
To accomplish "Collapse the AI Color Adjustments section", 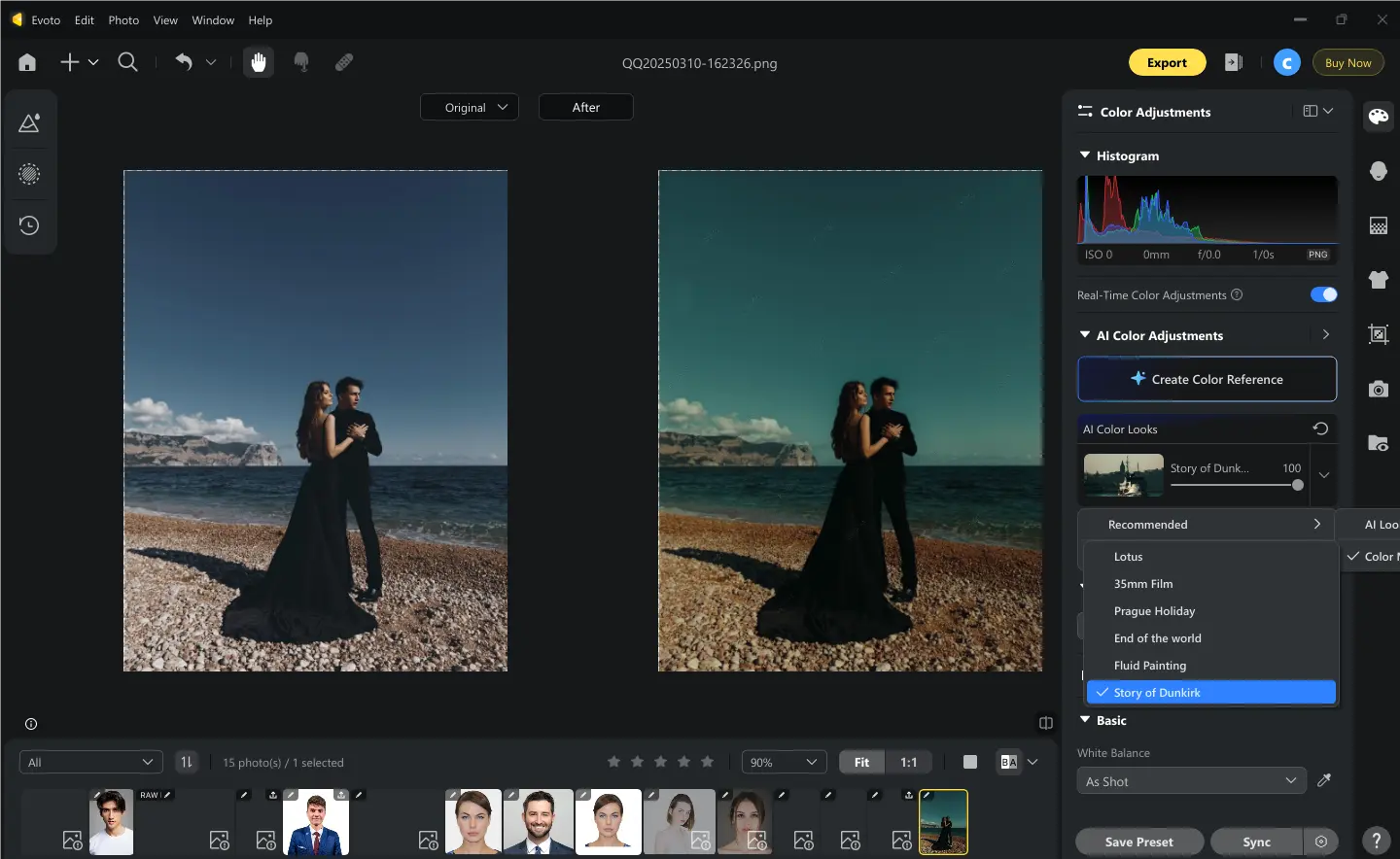I will click(1085, 335).
